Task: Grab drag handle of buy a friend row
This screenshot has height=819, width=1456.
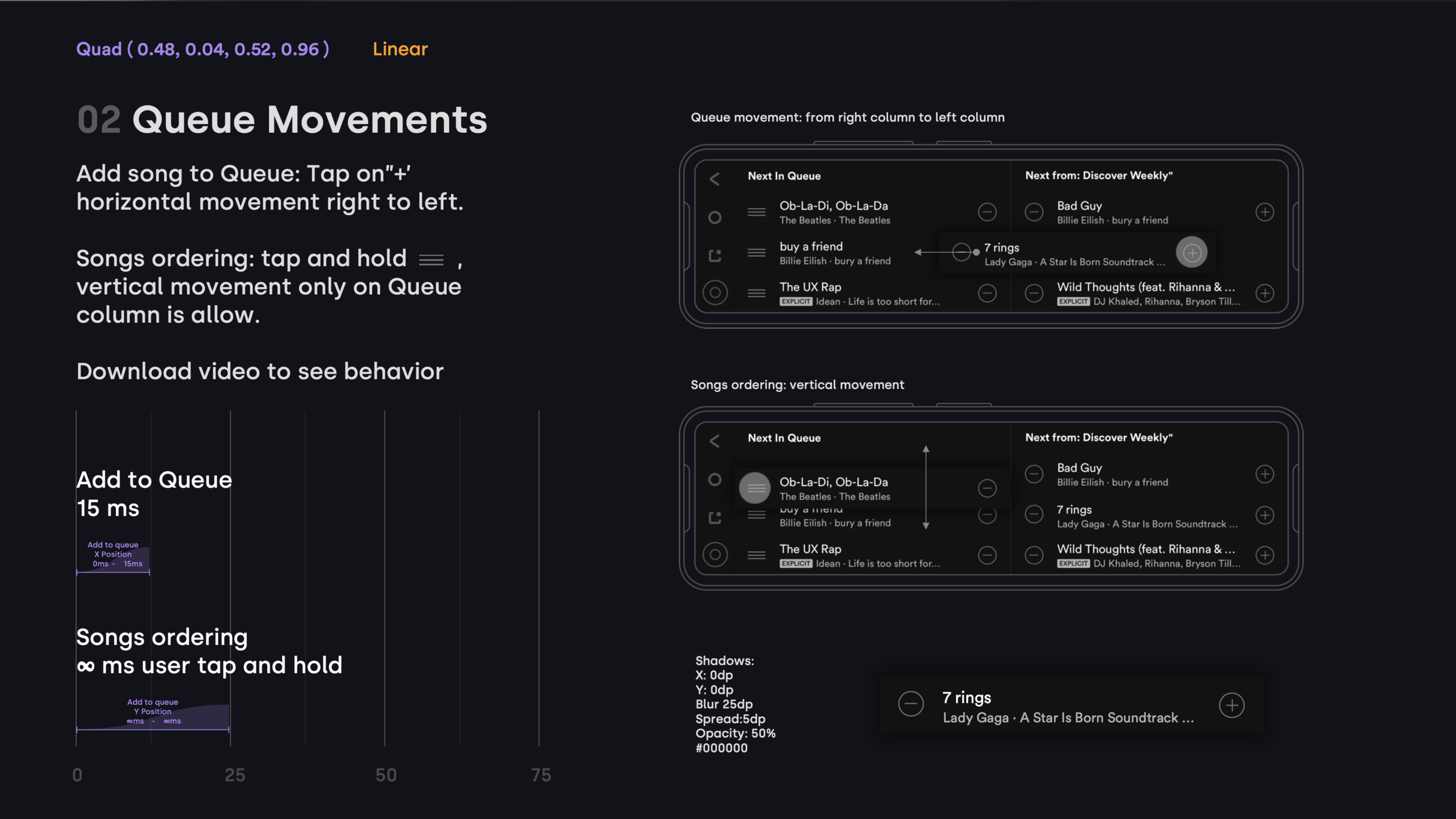Action: [x=757, y=253]
